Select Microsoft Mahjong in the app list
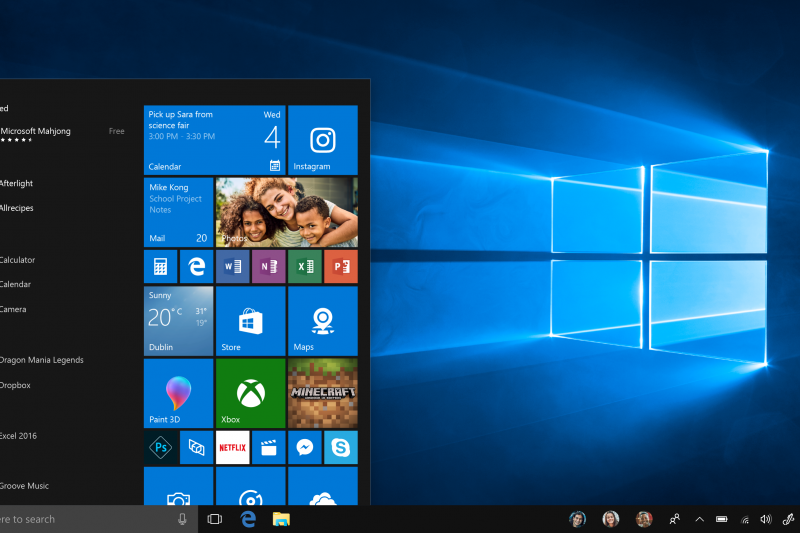Viewport: 800px width, 533px height. pos(36,131)
